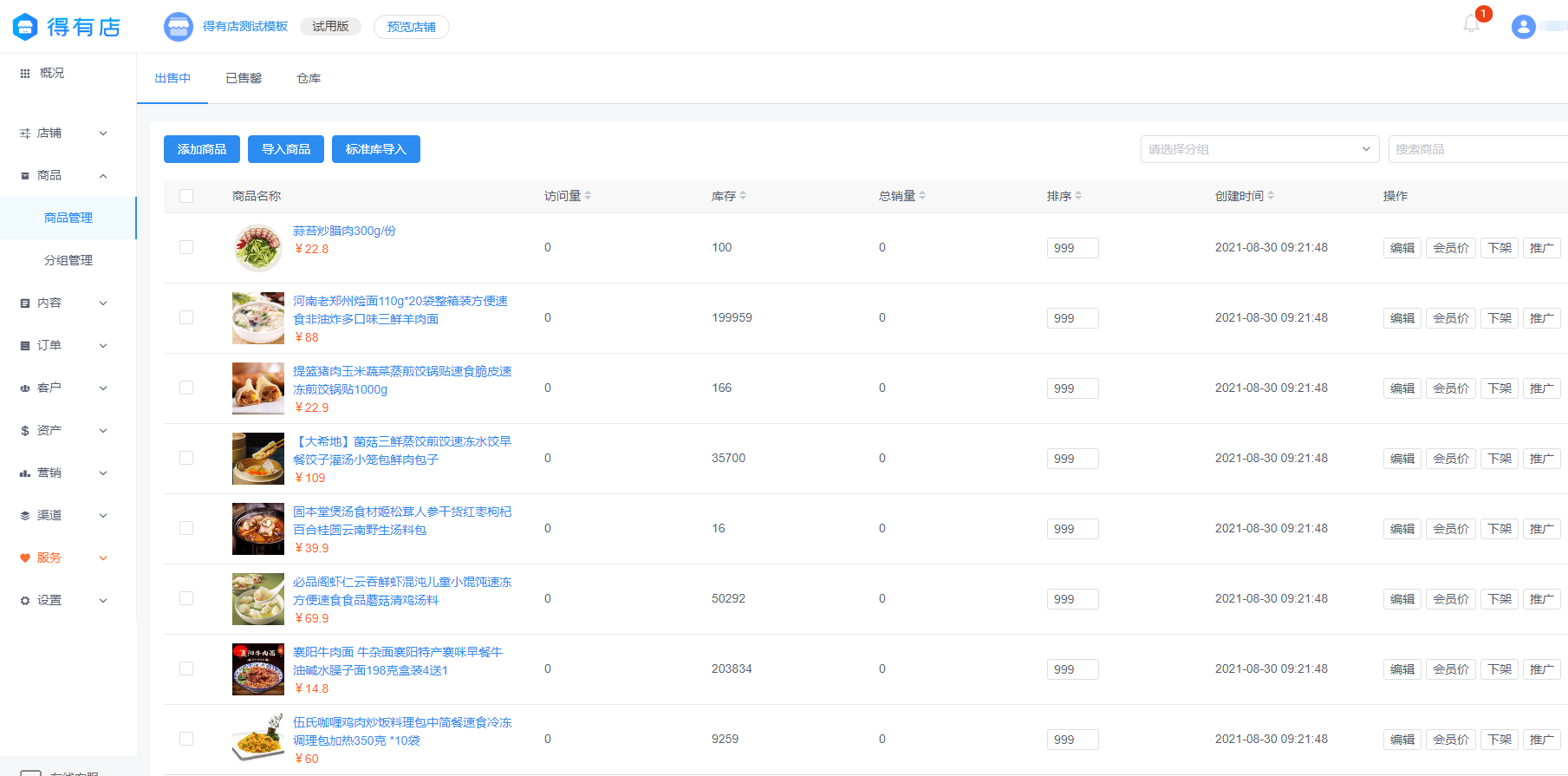
Task: Click the 导入商品 button
Action: pos(286,149)
